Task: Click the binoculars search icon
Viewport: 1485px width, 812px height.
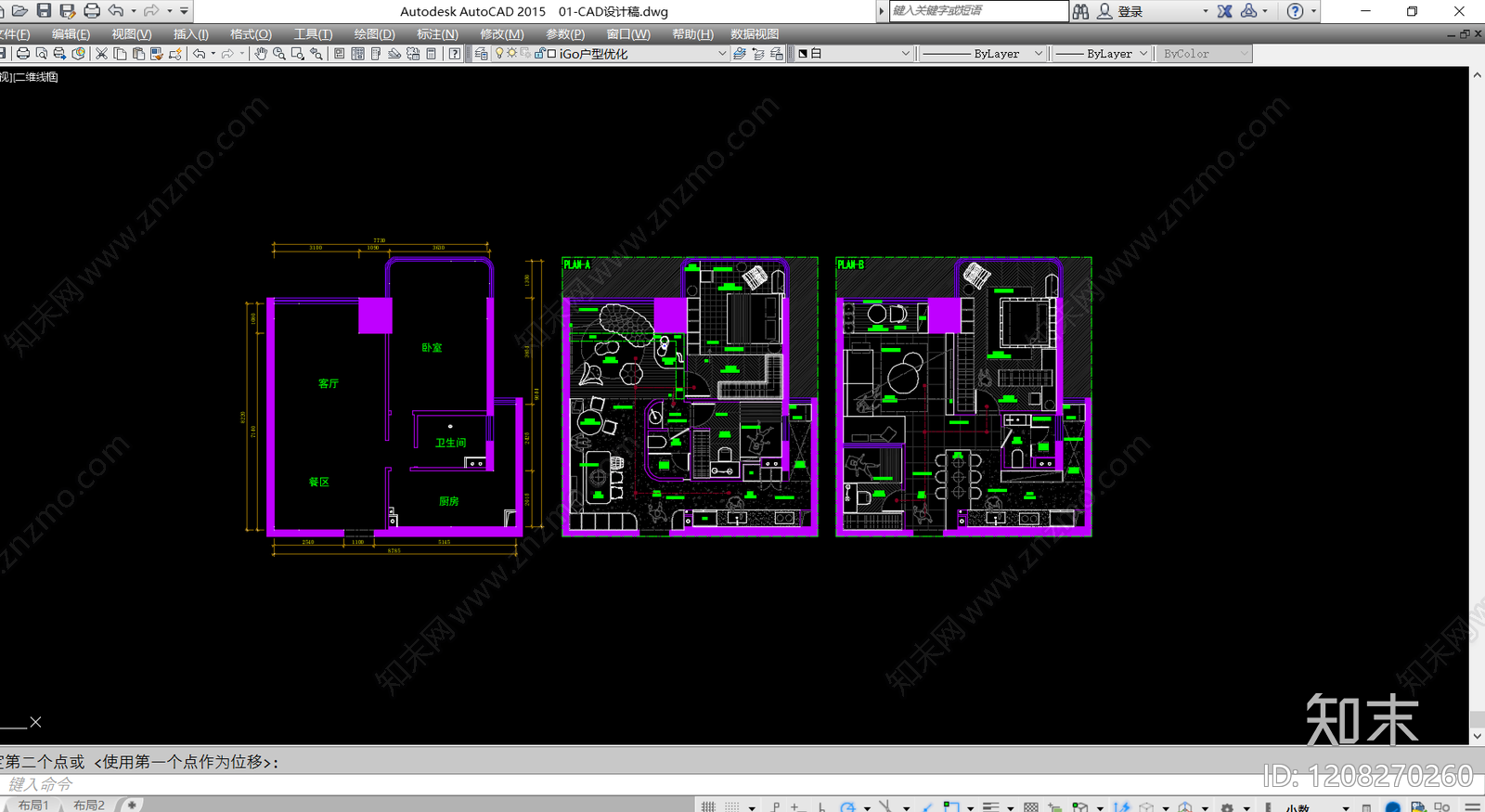Action: click(x=1080, y=11)
